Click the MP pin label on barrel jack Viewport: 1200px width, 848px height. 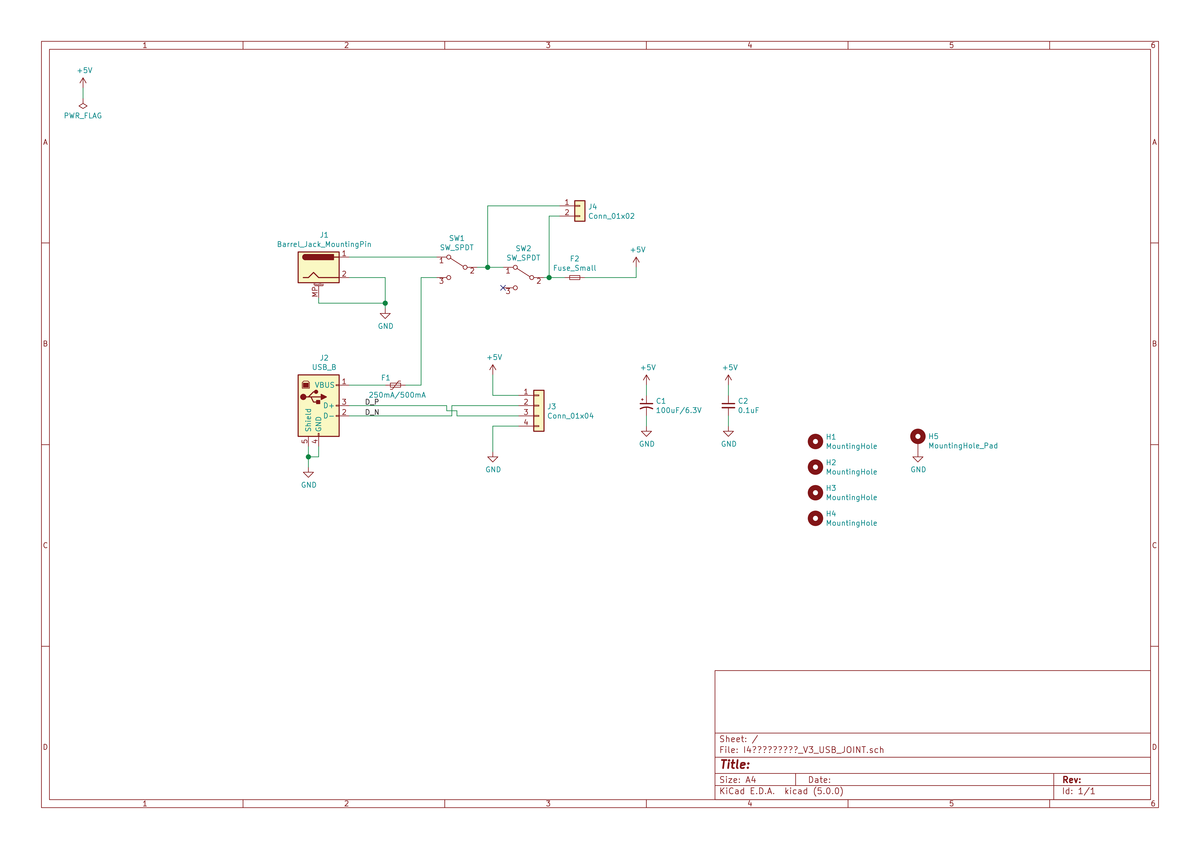tap(314, 291)
